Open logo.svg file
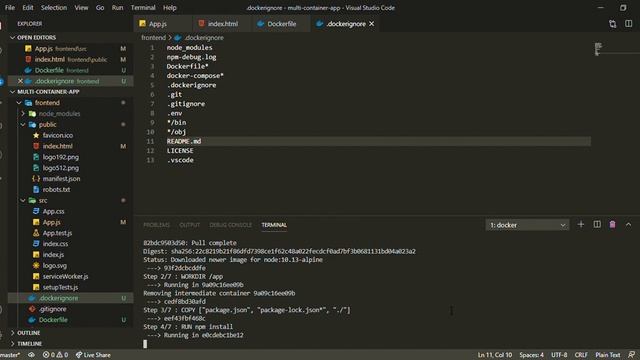Viewport: 640px width, 360px height. click(54, 266)
